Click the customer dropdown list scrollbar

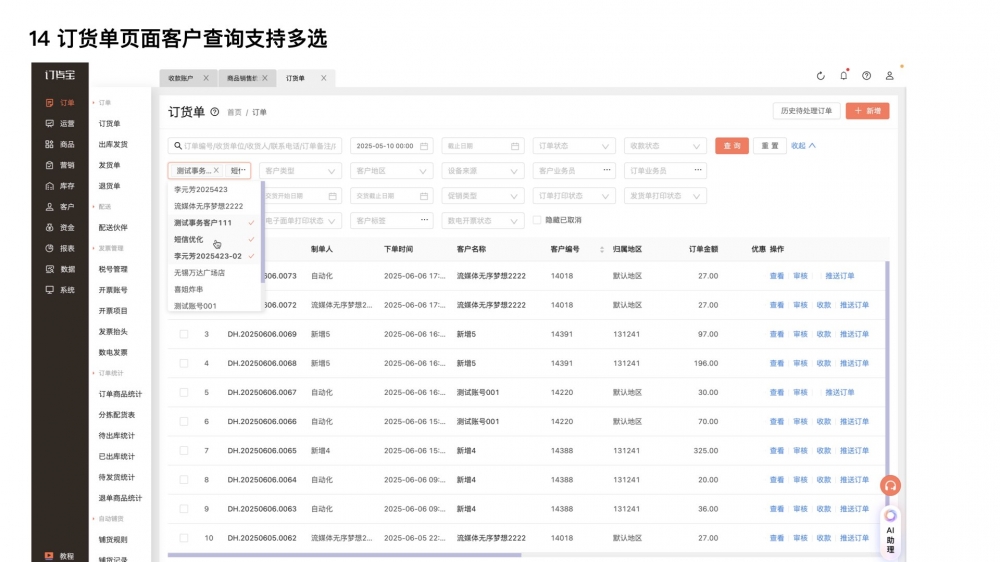(263, 231)
